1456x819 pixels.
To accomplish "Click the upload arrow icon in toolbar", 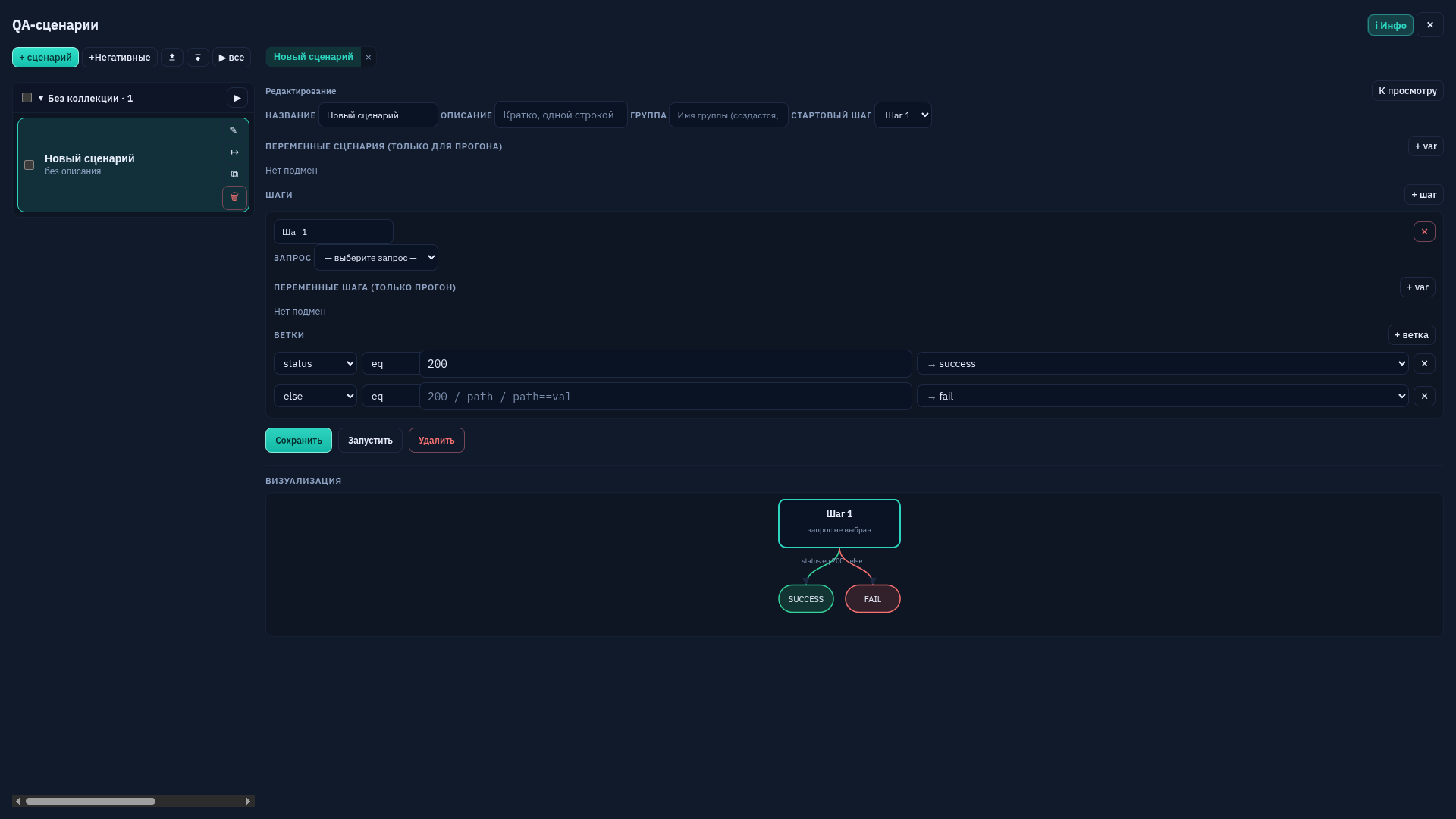I will [172, 58].
